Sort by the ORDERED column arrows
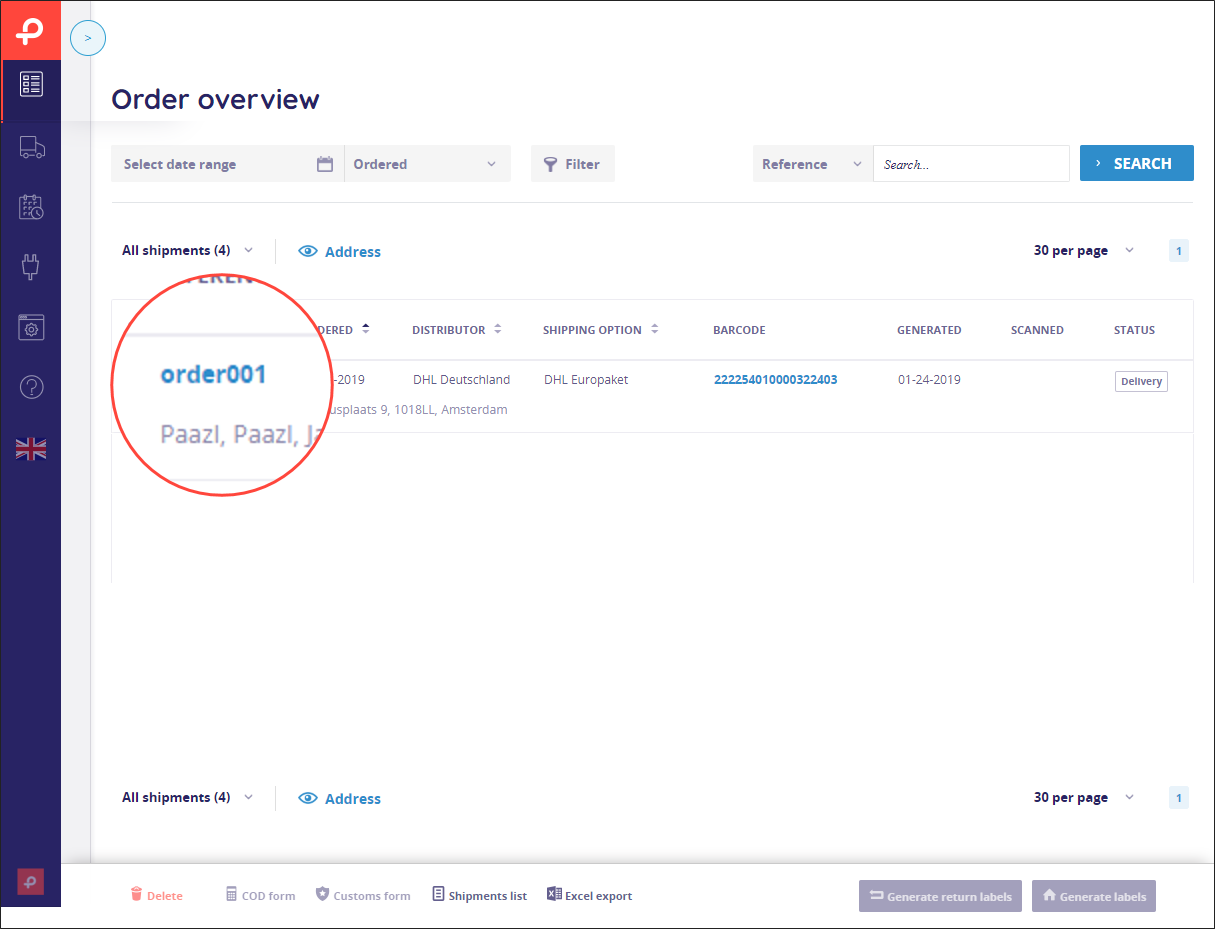This screenshot has height=929, width=1215. pos(366,329)
